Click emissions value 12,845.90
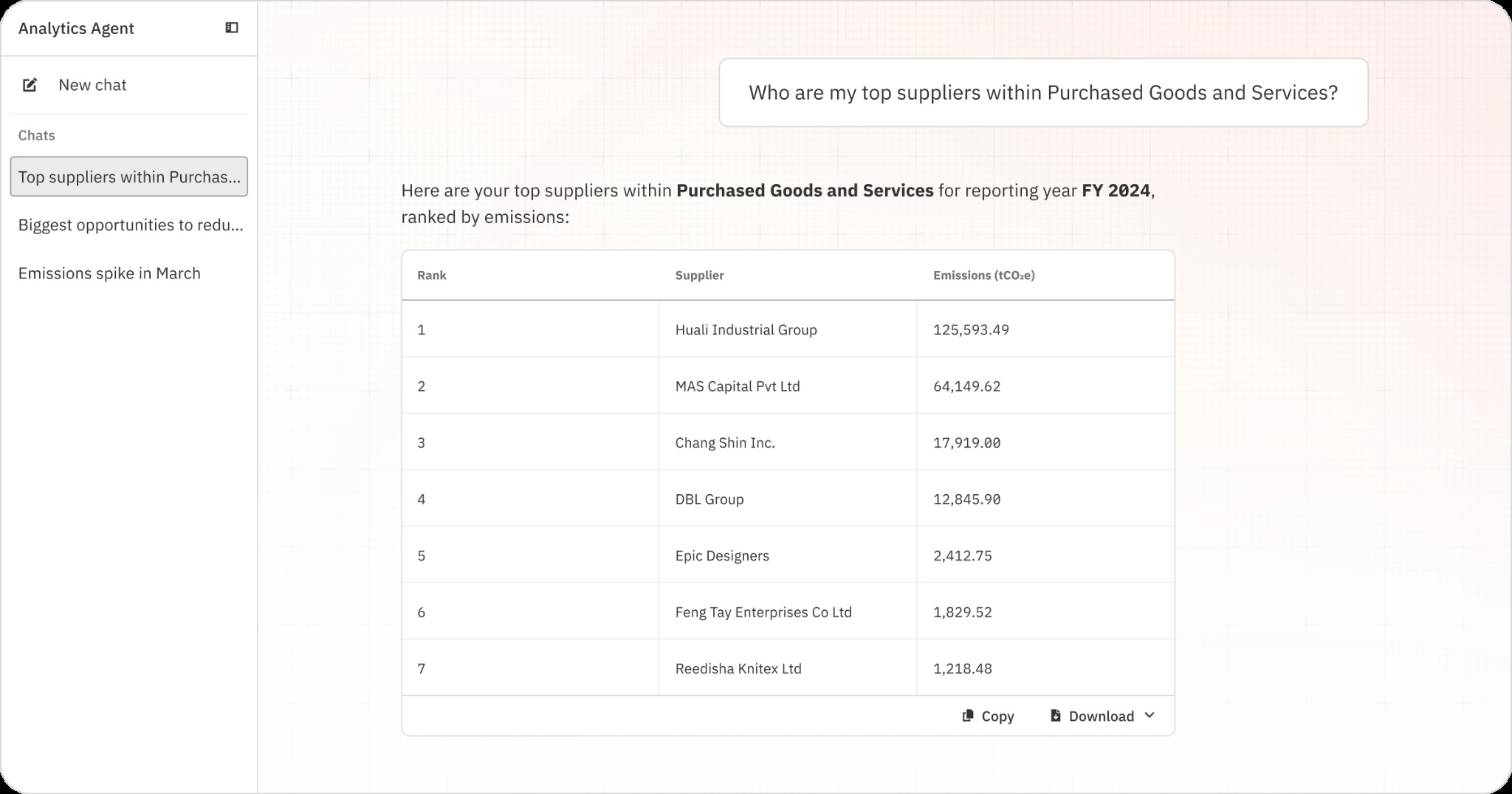The image size is (1512, 794). pyautogui.click(x=966, y=499)
